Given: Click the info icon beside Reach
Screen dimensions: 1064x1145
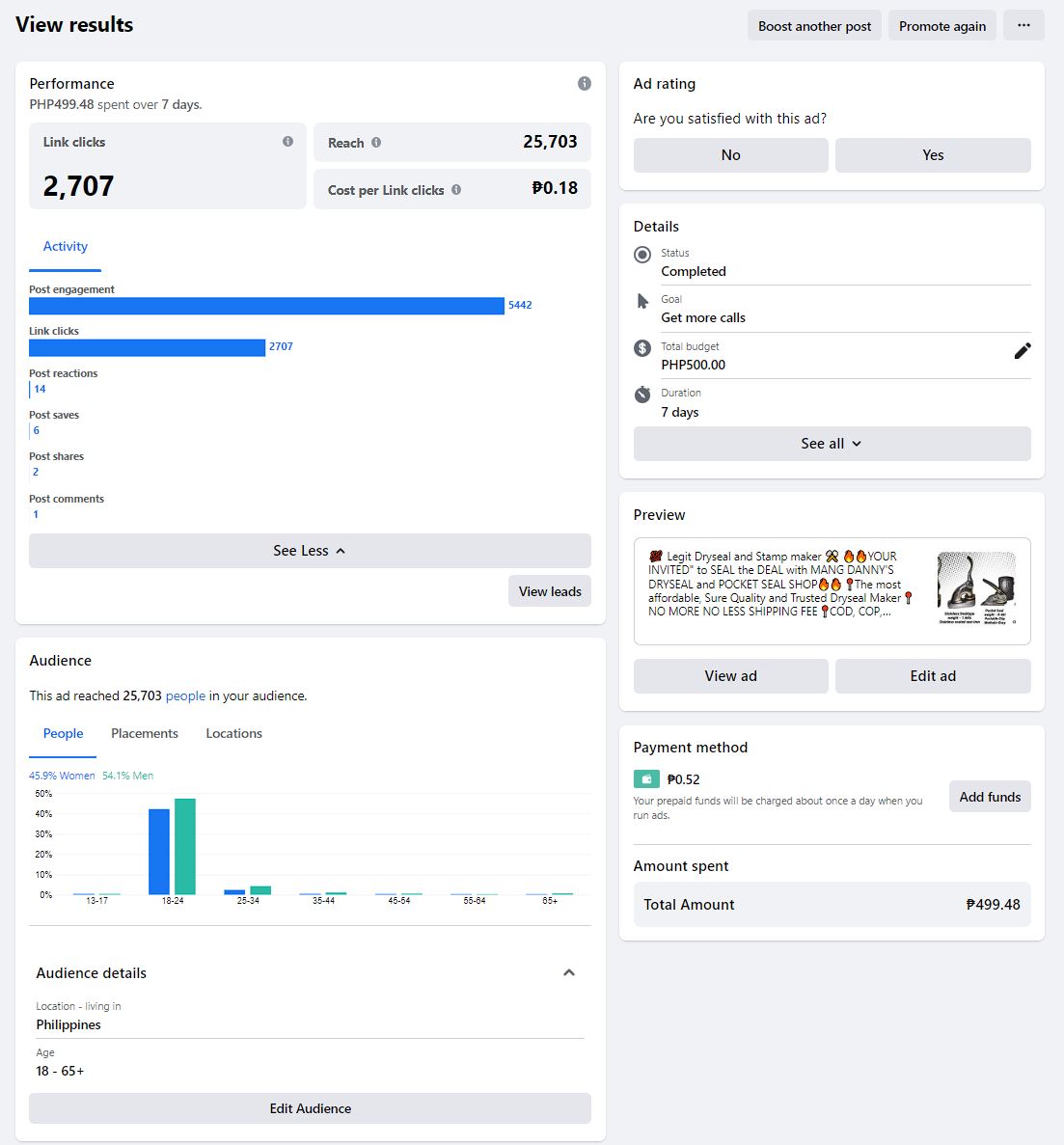Looking at the screenshot, I should pyautogui.click(x=376, y=143).
